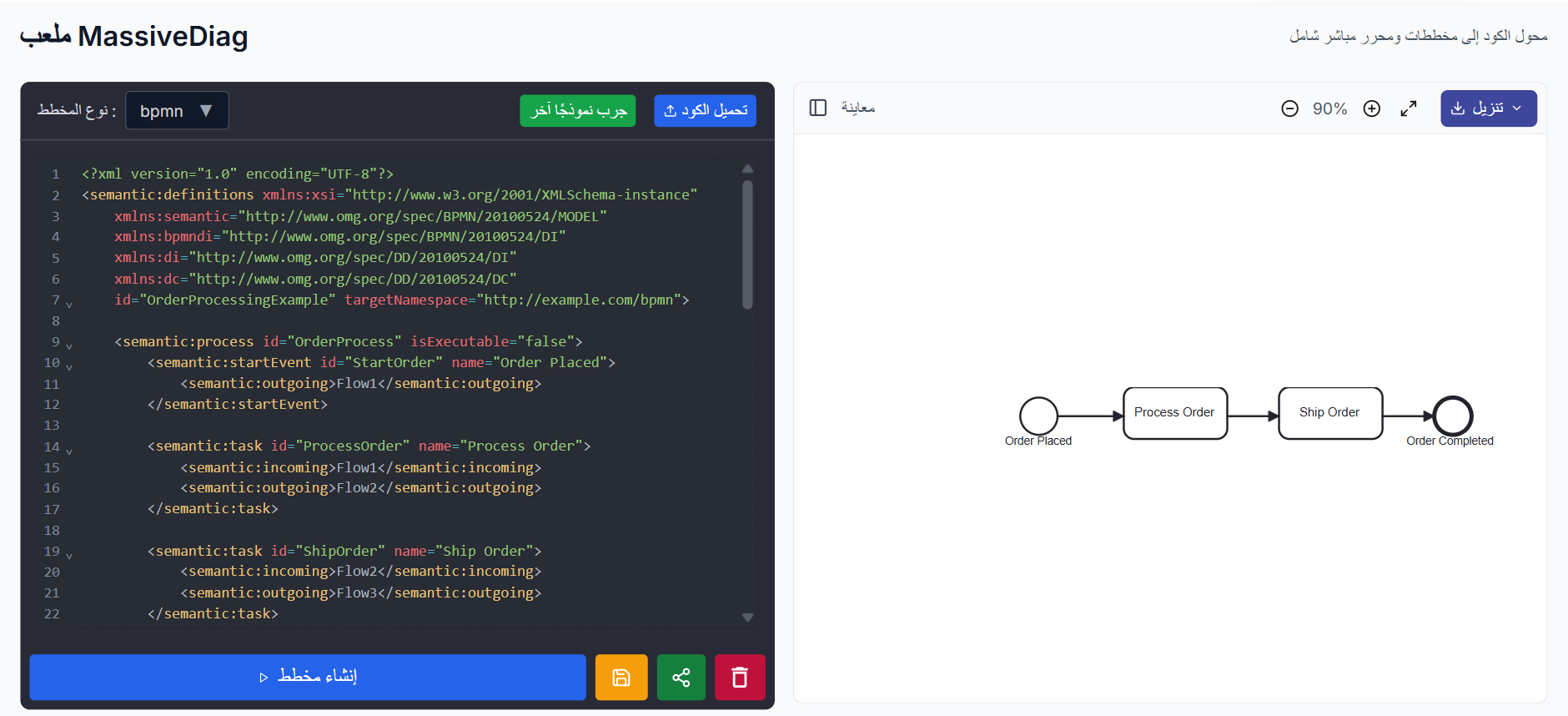Click the code editor vertical scrollbar thumb
Image resolution: width=1568 pixels, height=716 pixels.
click(x=747, y=245)
